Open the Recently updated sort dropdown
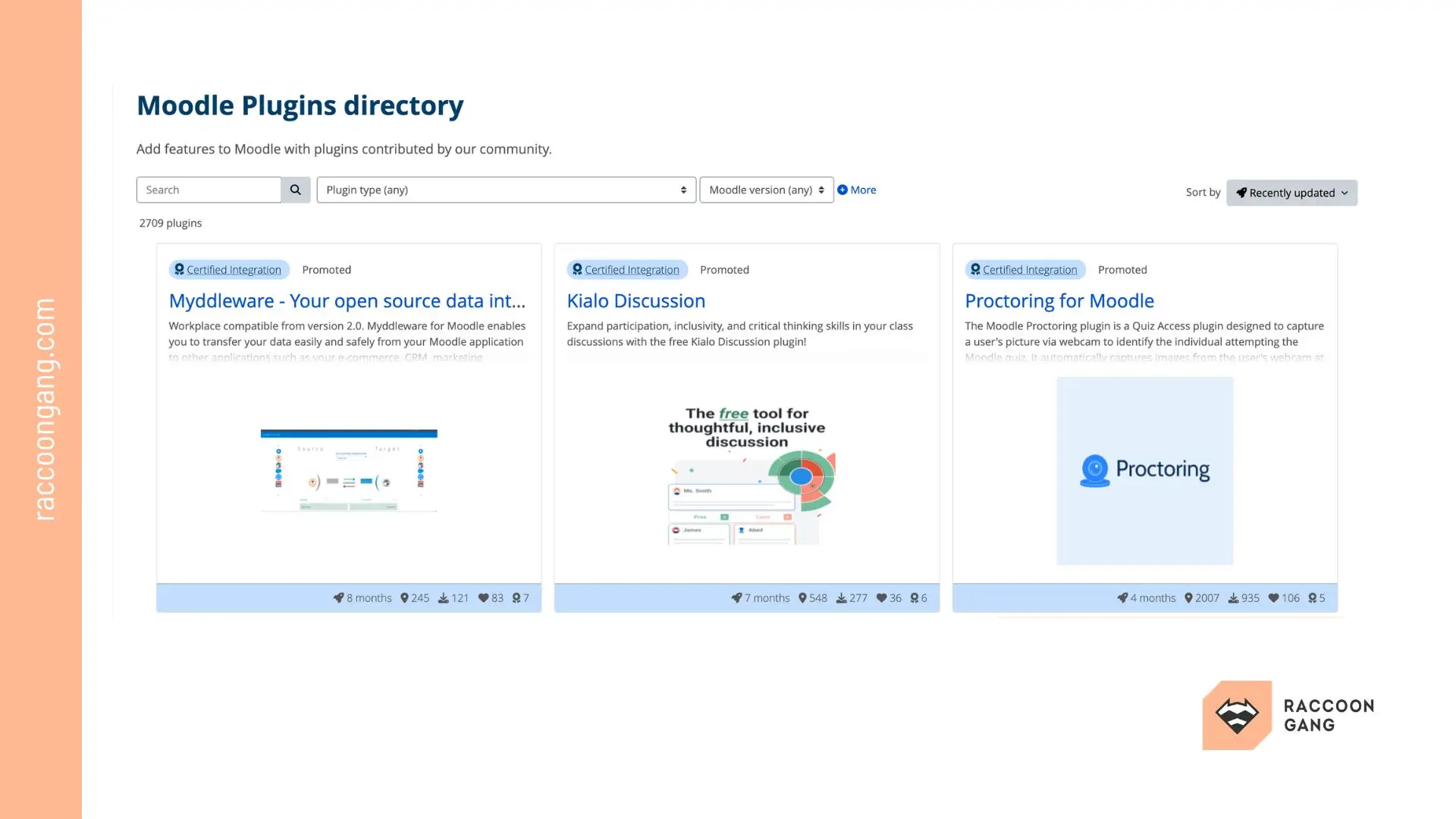1456x819 pixels. click(x=1291, y=193)
